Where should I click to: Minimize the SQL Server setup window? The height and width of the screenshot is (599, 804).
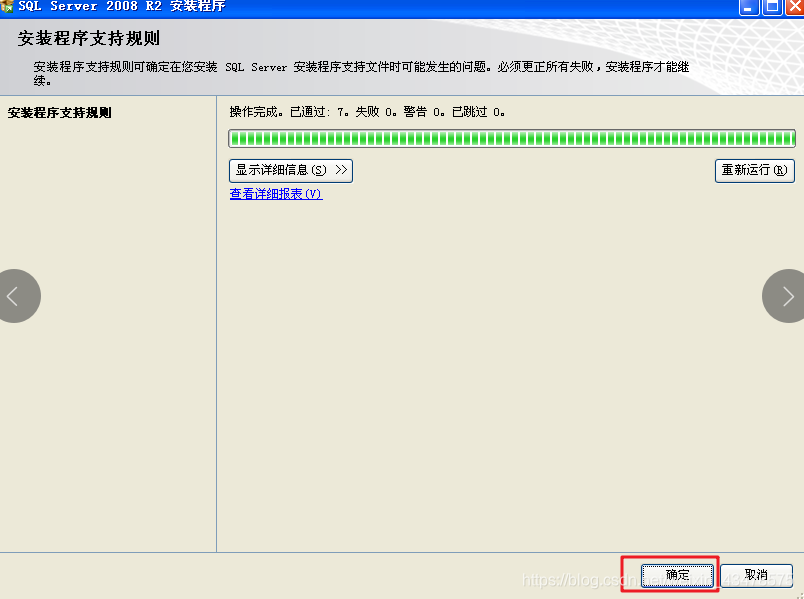pyautogui.click(x=749, y=7)
